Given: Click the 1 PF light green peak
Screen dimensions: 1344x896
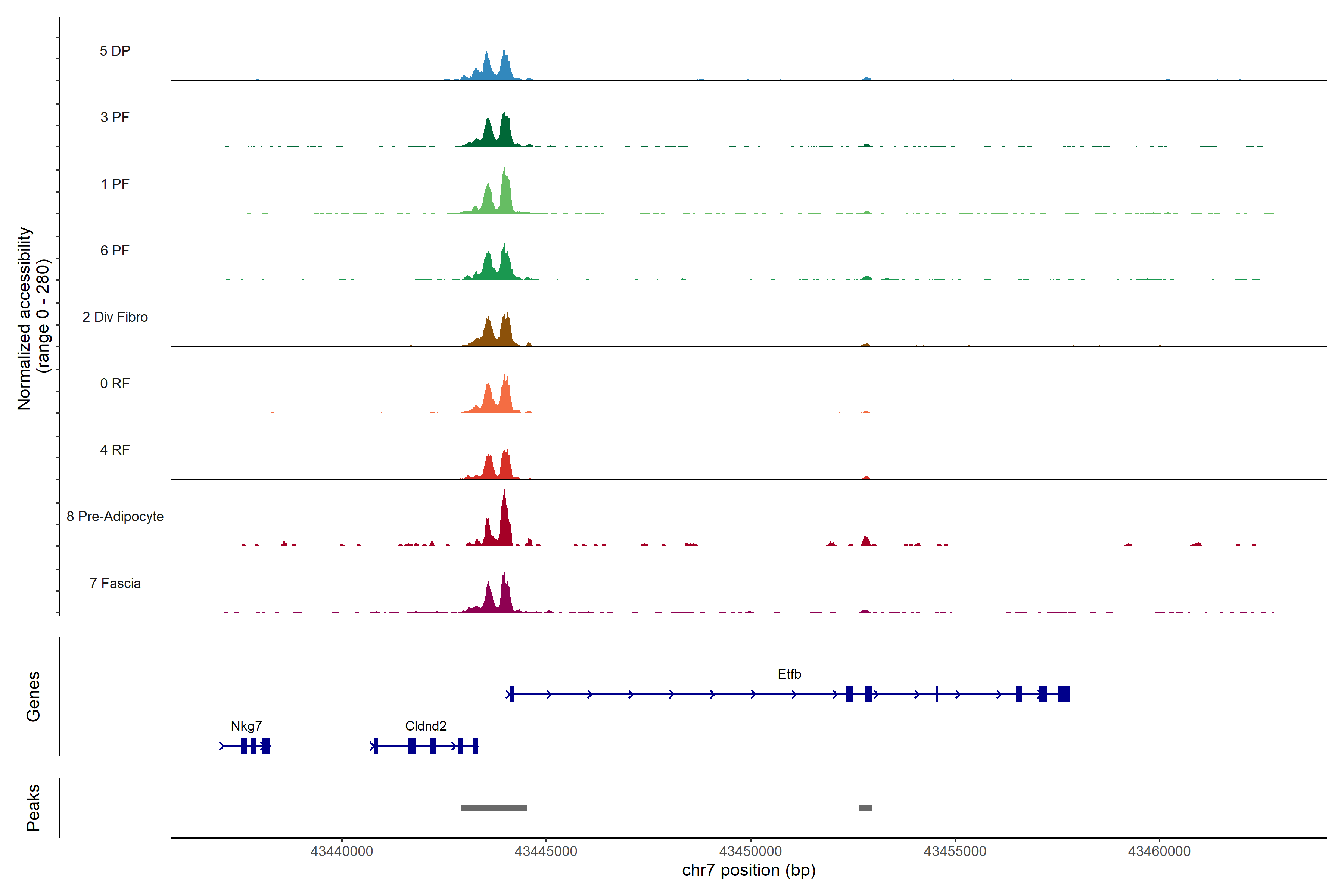Looking at the screenshot, I should click(505, 197).
